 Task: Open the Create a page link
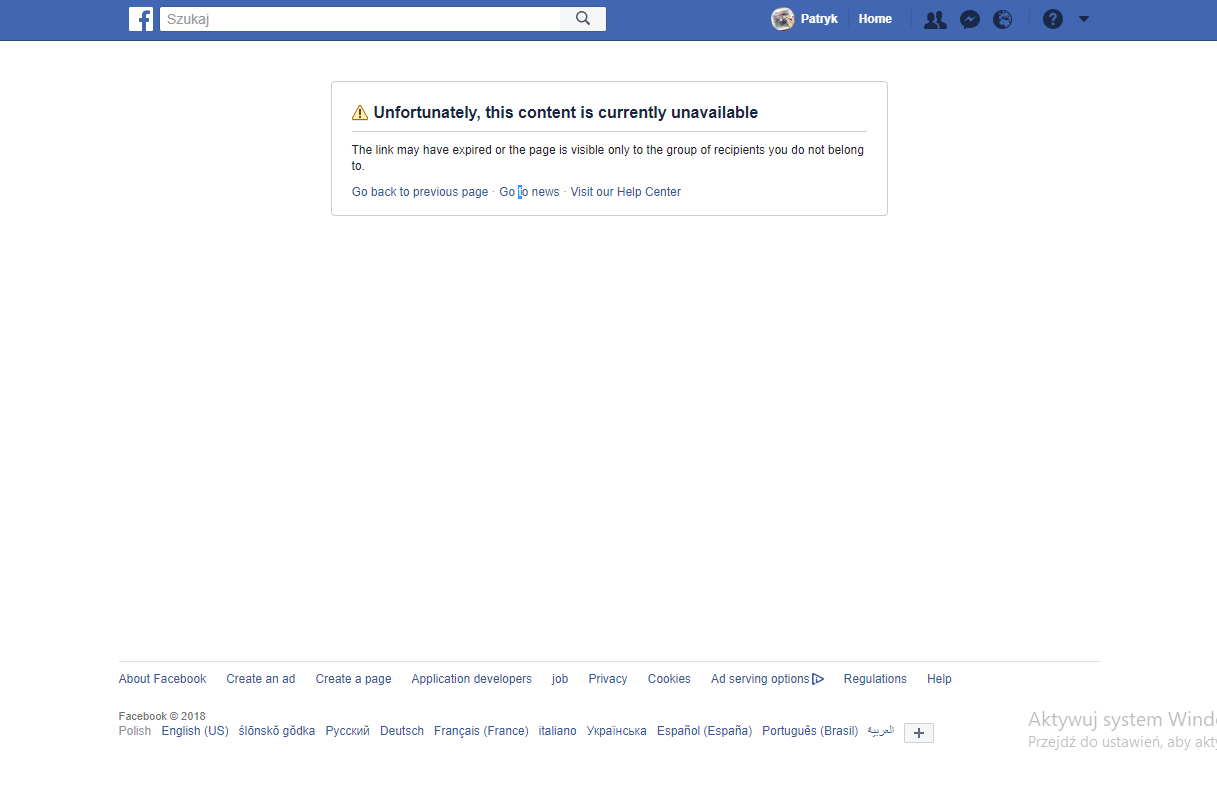point(353,679)
